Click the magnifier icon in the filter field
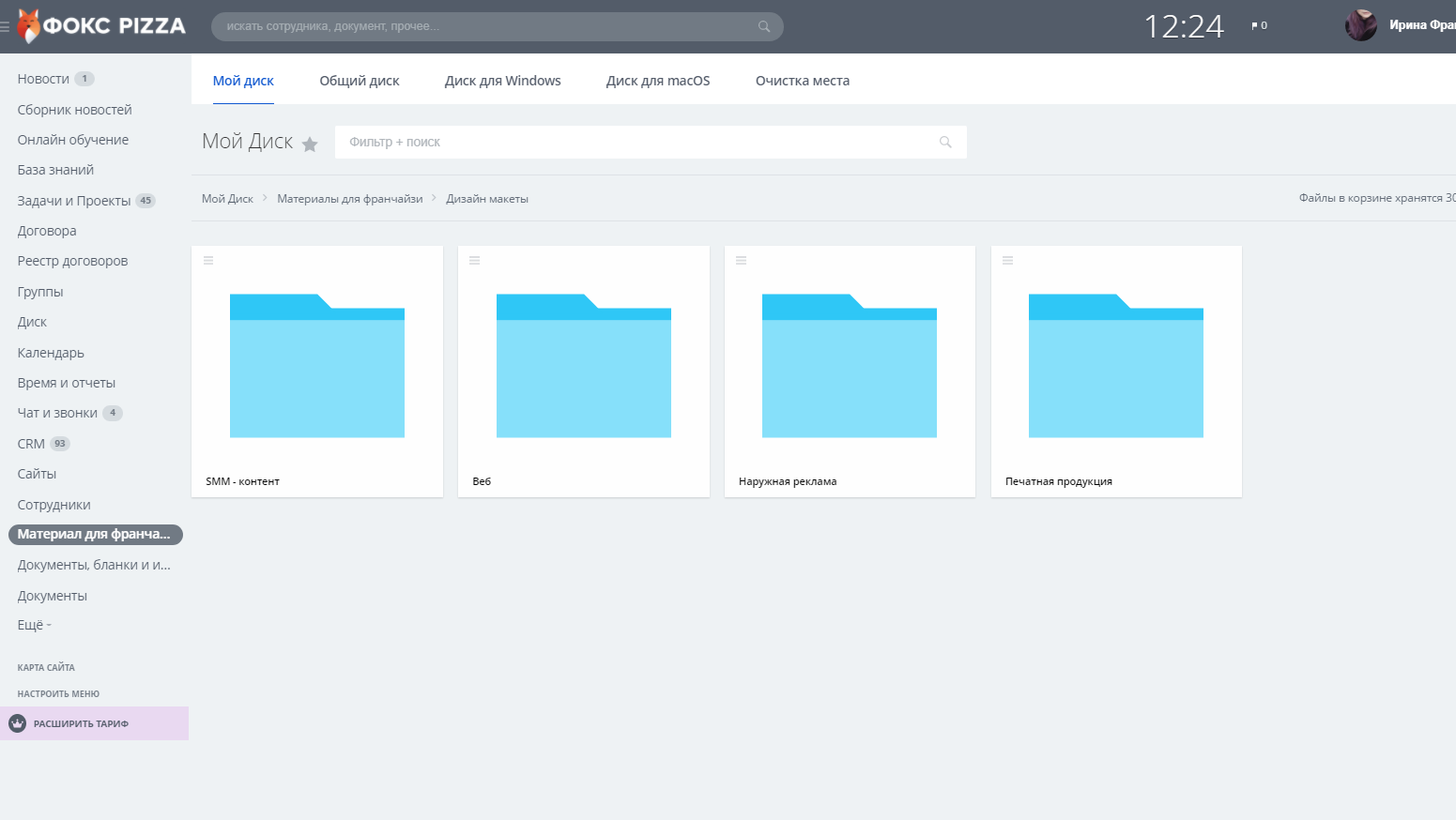The image size is (1456, 820). 945,142
